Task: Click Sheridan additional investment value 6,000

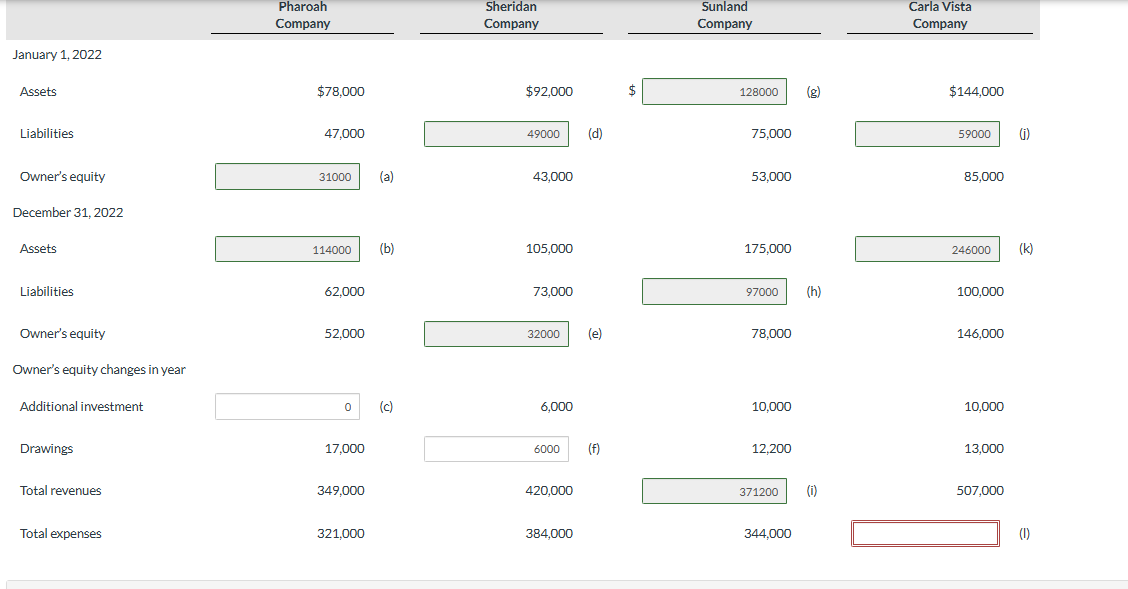Action: click(556, 406)
